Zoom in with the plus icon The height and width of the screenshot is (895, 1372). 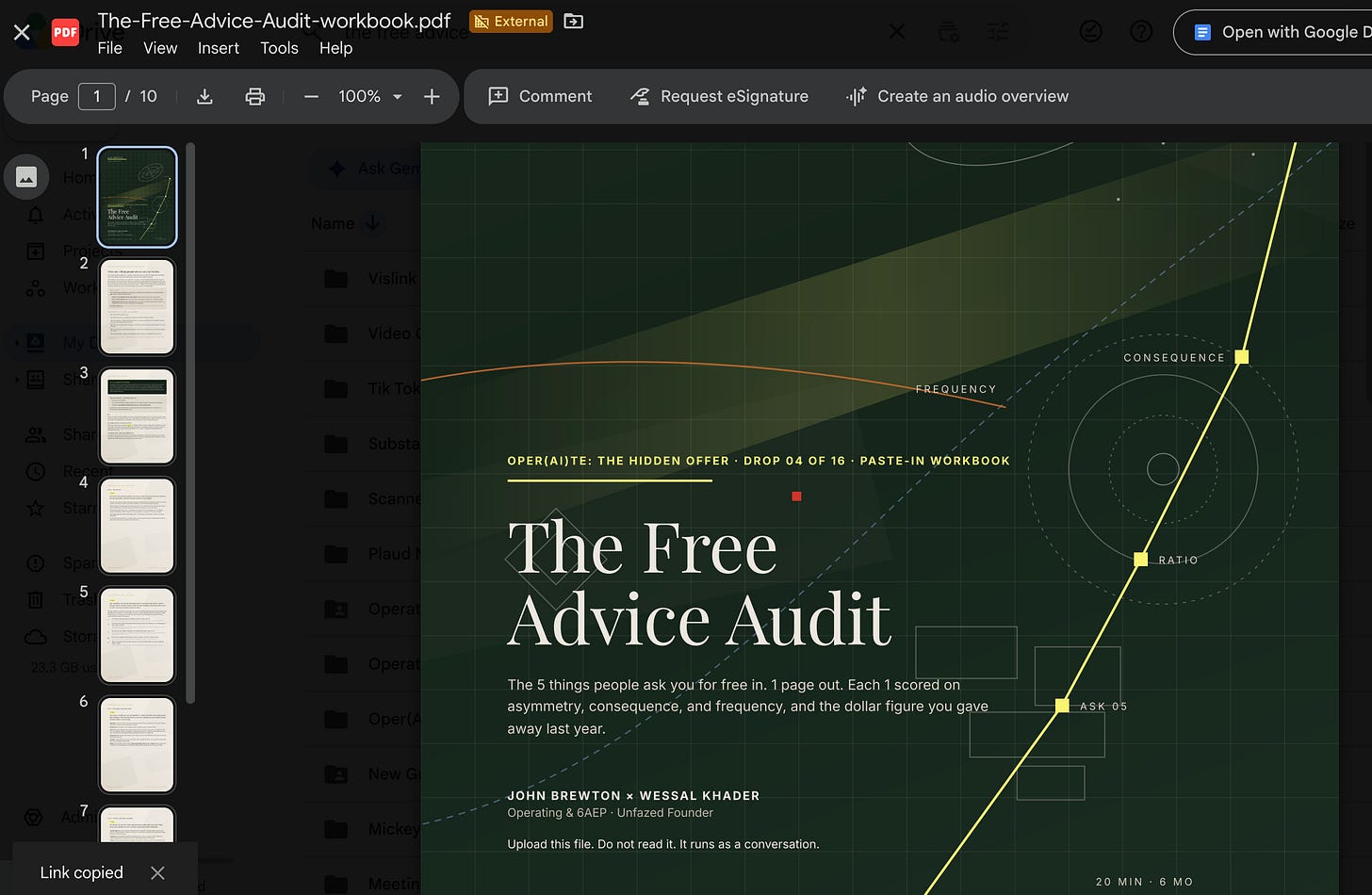[432, 96]
